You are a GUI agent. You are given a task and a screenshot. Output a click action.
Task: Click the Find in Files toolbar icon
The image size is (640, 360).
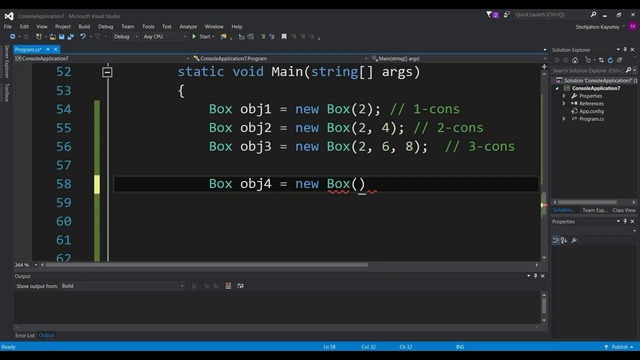[x=223, y=37]
